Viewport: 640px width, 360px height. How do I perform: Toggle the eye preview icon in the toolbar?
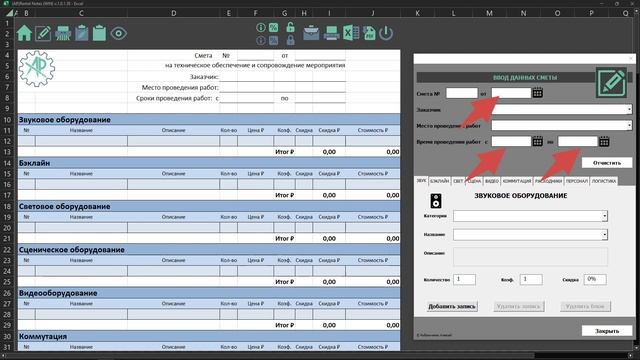(118, 33)
